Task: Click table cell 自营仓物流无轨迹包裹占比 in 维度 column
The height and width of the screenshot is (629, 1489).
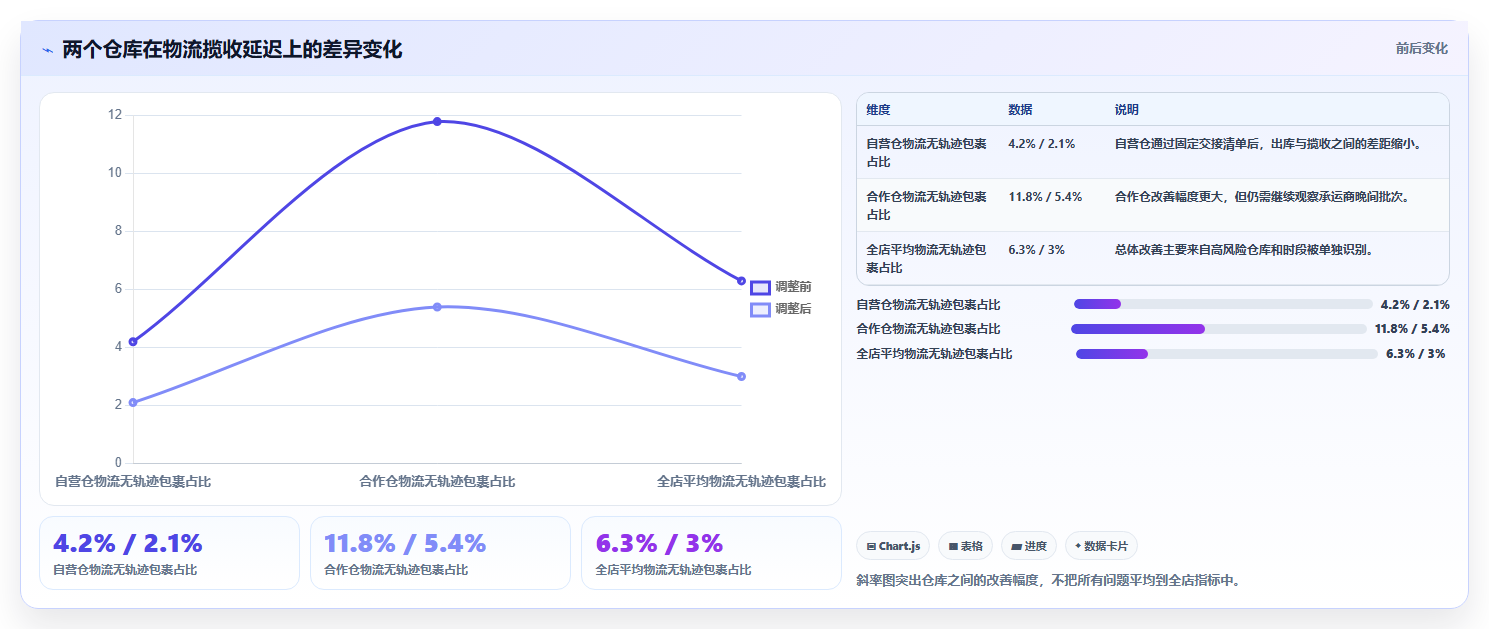Action: (x=926, y=153)
